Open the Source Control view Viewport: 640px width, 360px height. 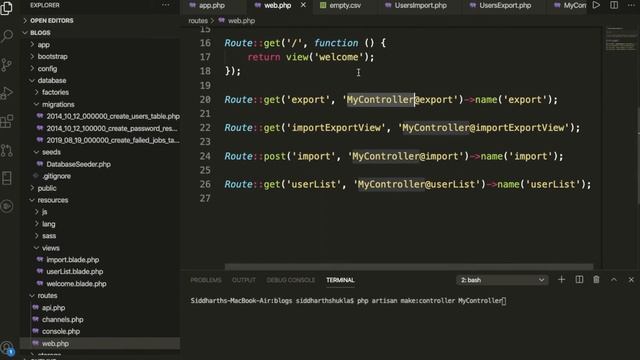click(x=7, y=64)
